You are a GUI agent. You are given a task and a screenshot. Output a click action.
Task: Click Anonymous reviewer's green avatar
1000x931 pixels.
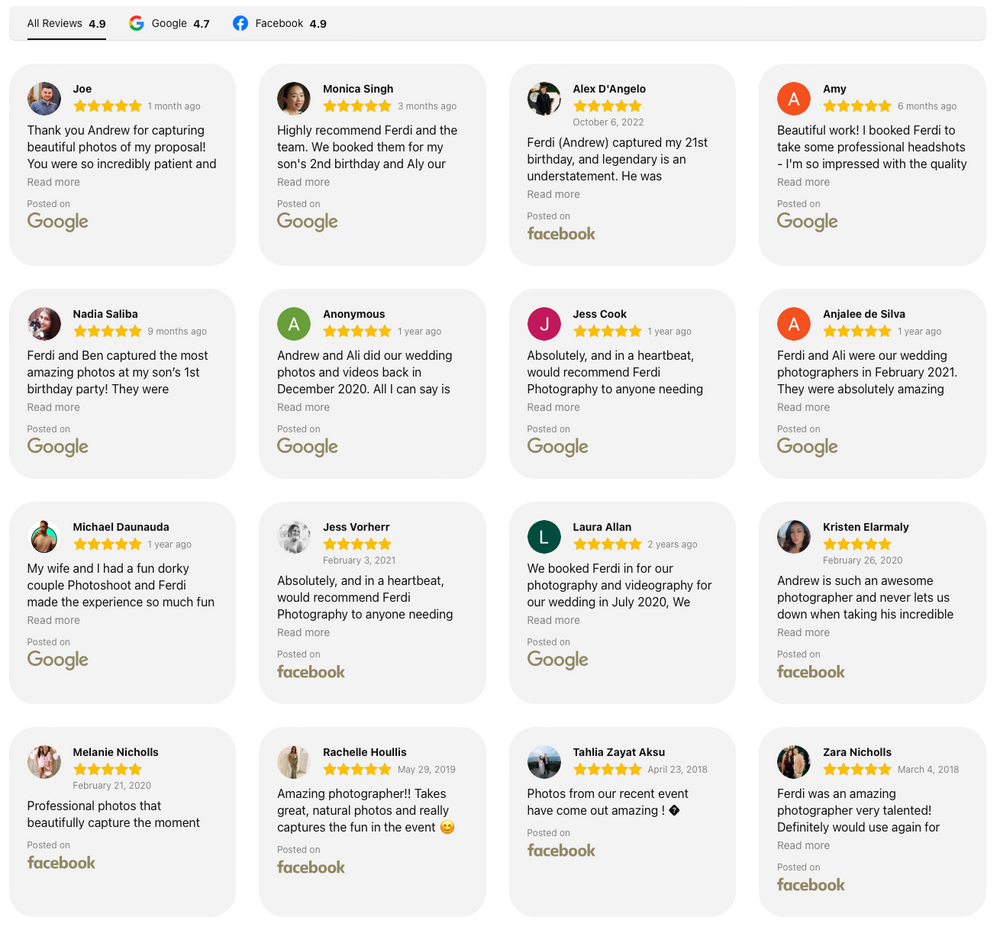293,324
